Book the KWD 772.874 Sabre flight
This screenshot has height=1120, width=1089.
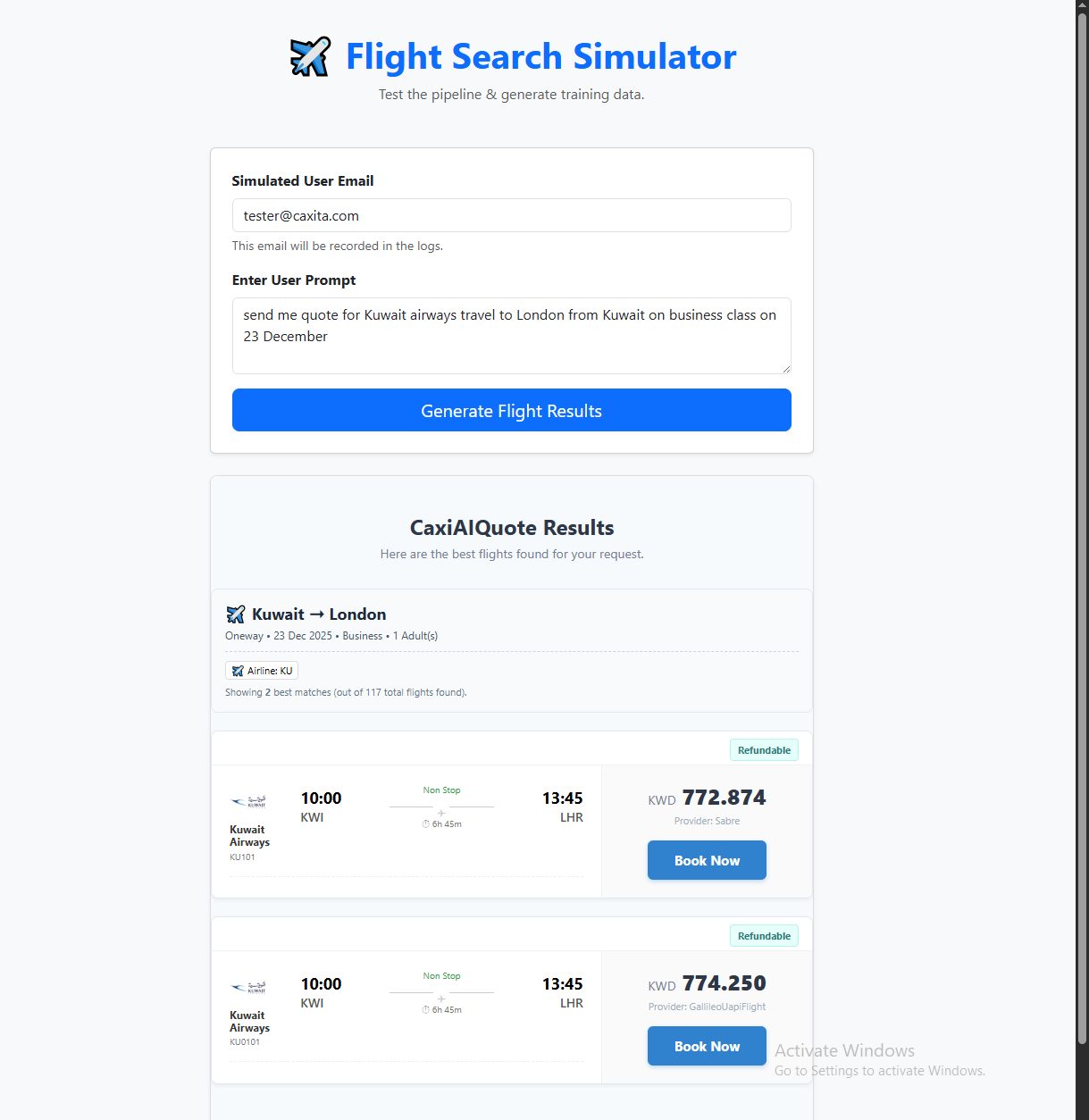coord(707,860)
